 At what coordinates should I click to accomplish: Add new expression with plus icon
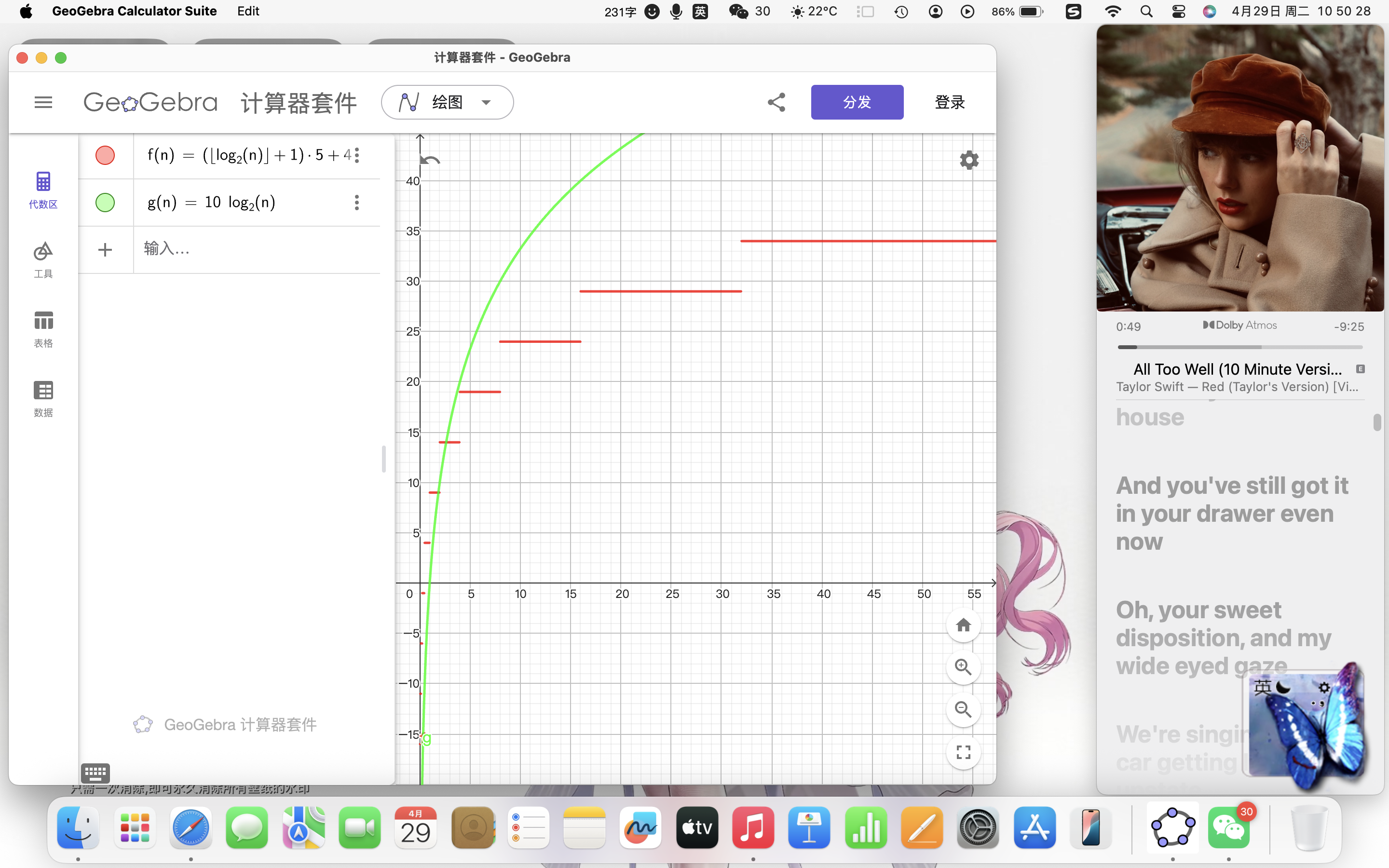[x=105, y=250]
